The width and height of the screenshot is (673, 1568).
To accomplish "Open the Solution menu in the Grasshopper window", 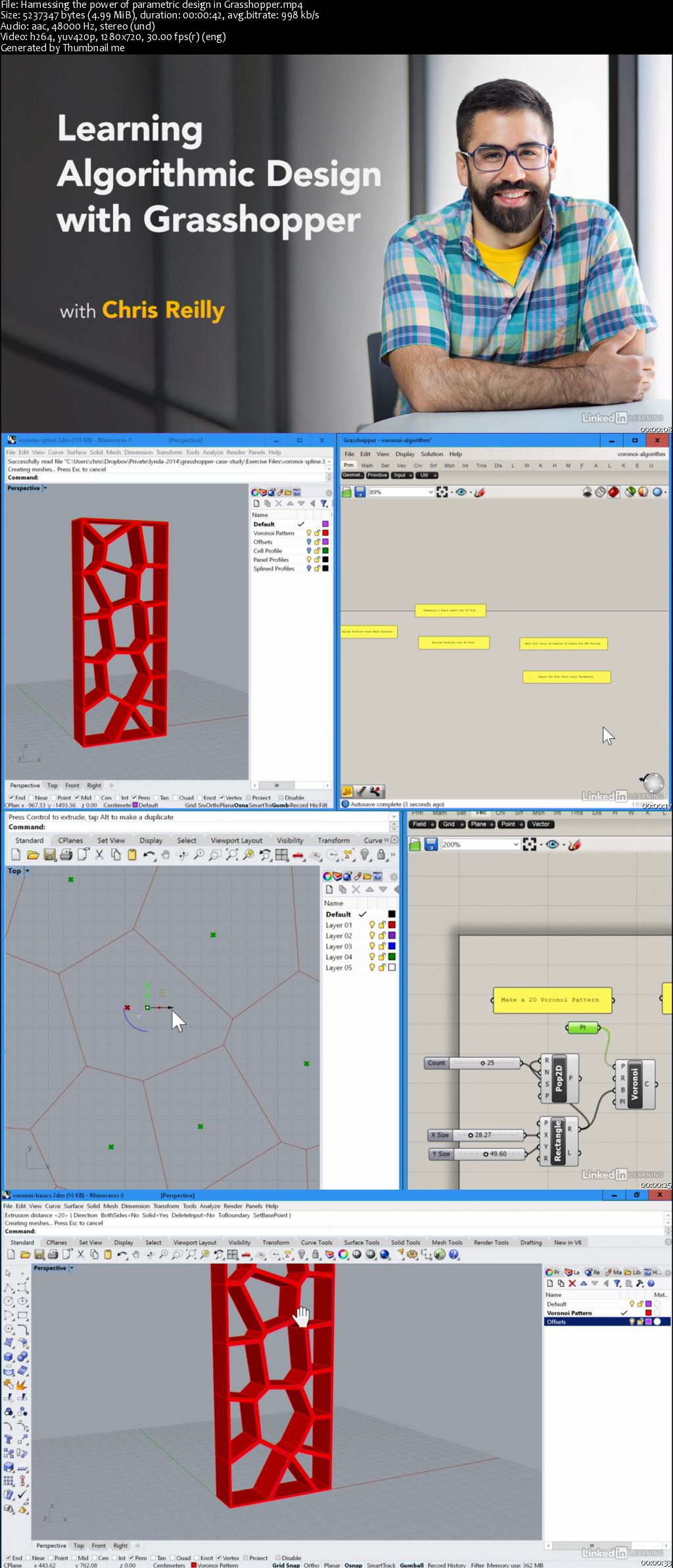I will click(x=432, y=454).
